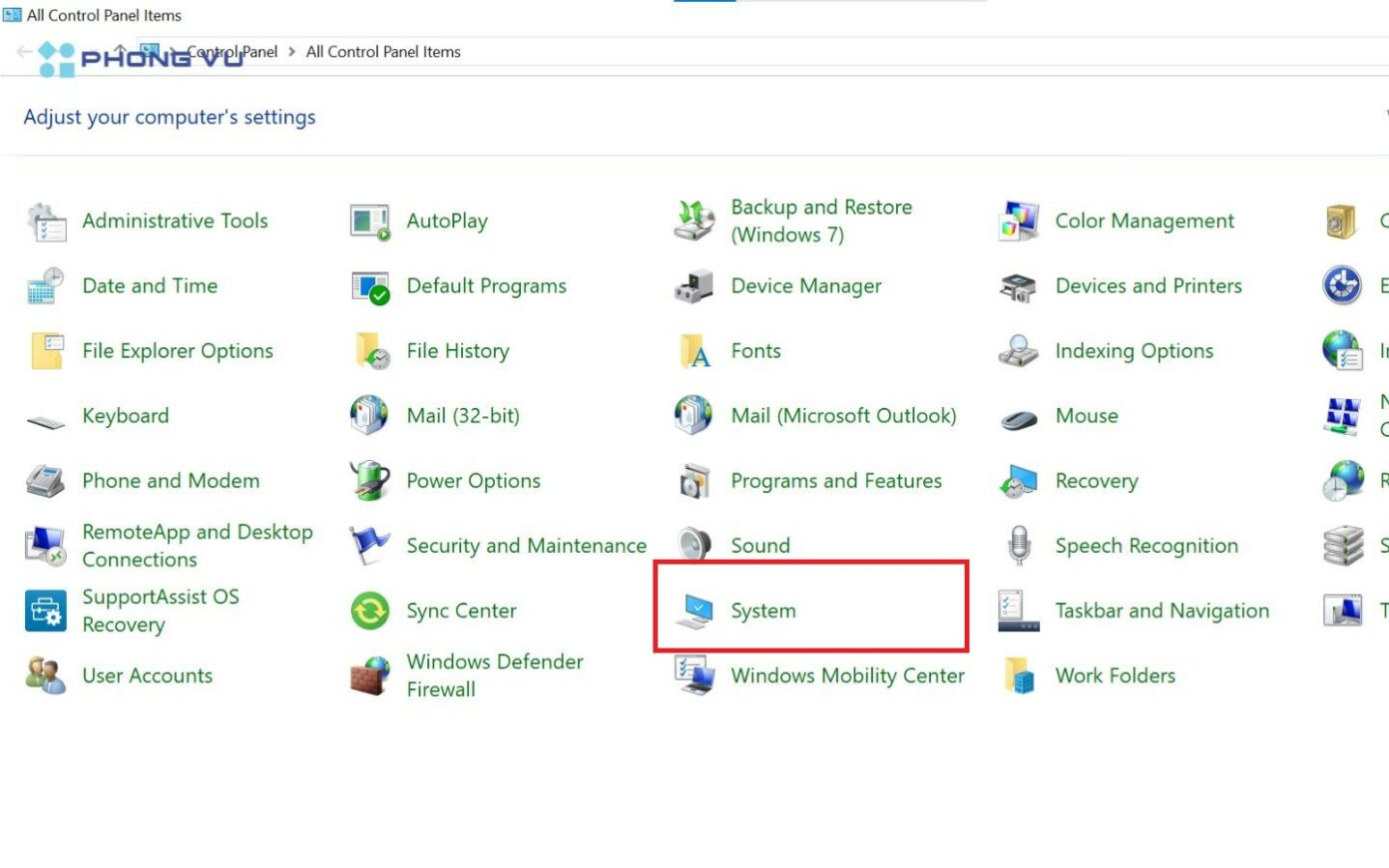This screenshot has width=1389, height=868.
Task: Select All Control Panel Items breadcrumb
Action: tap(383, 52)
